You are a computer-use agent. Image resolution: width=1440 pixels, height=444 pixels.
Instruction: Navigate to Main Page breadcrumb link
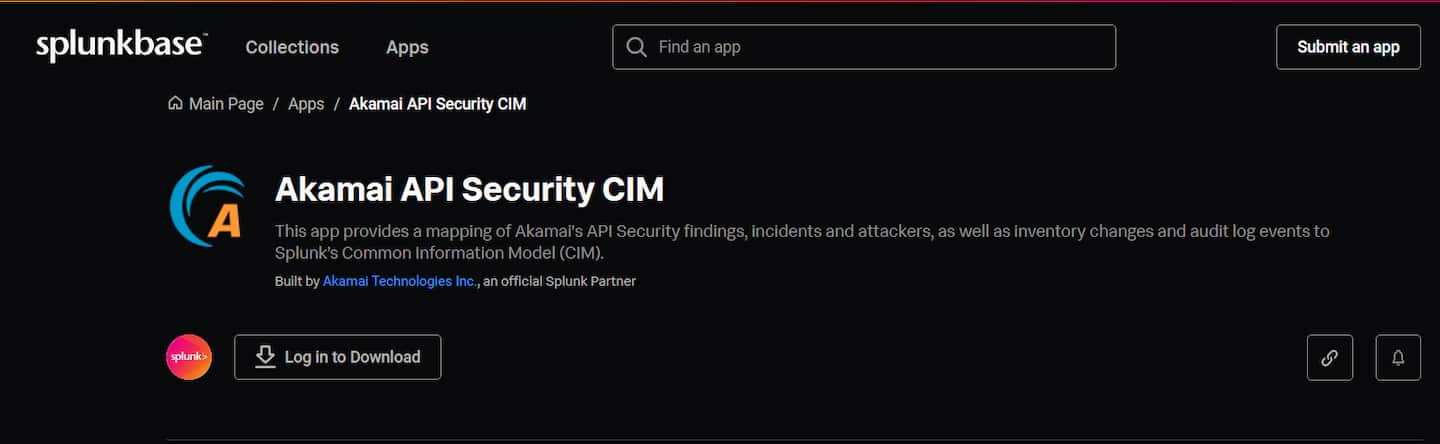[226, 104]
